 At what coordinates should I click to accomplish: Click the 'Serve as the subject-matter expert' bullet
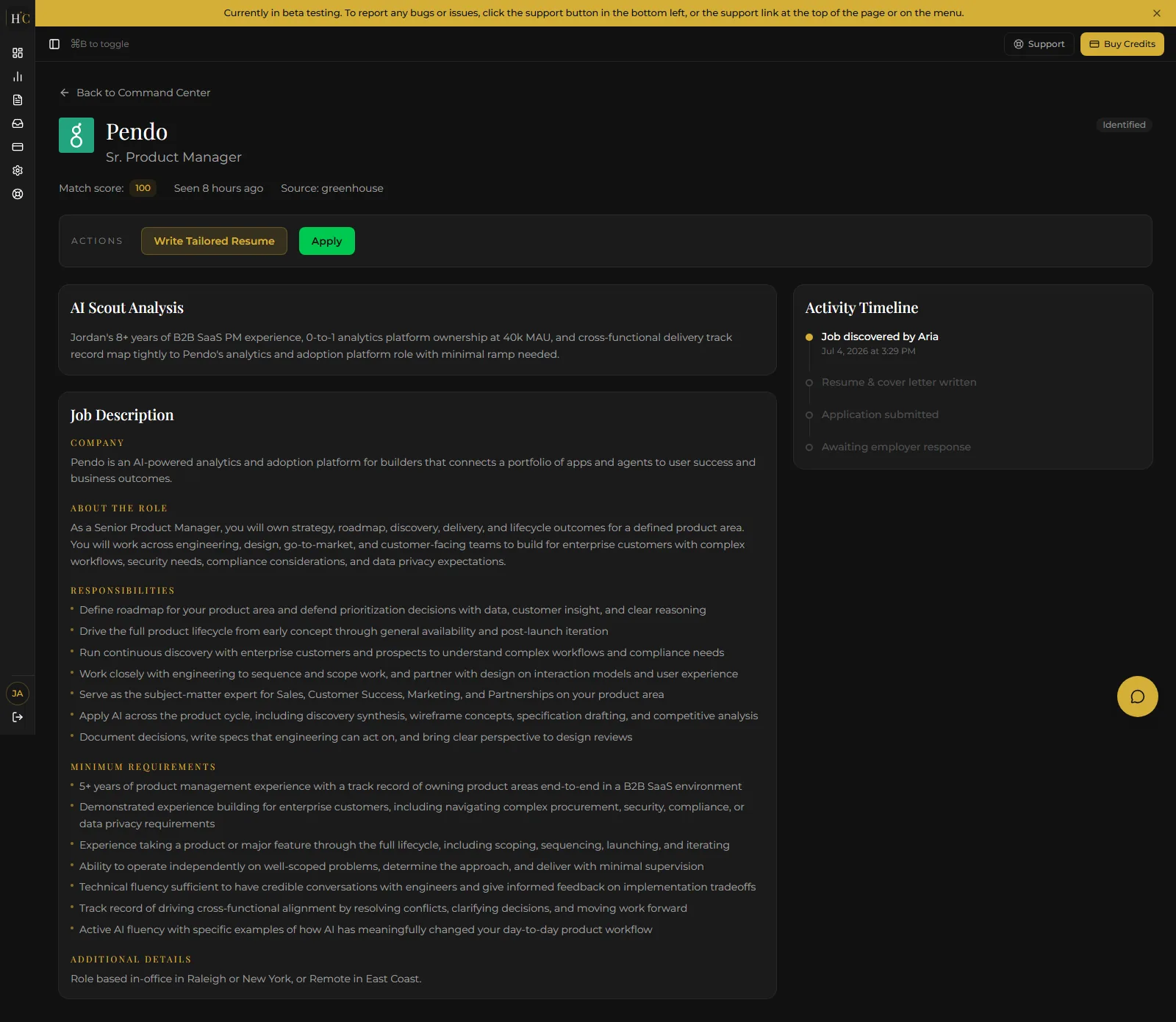(x=371, y=694)
